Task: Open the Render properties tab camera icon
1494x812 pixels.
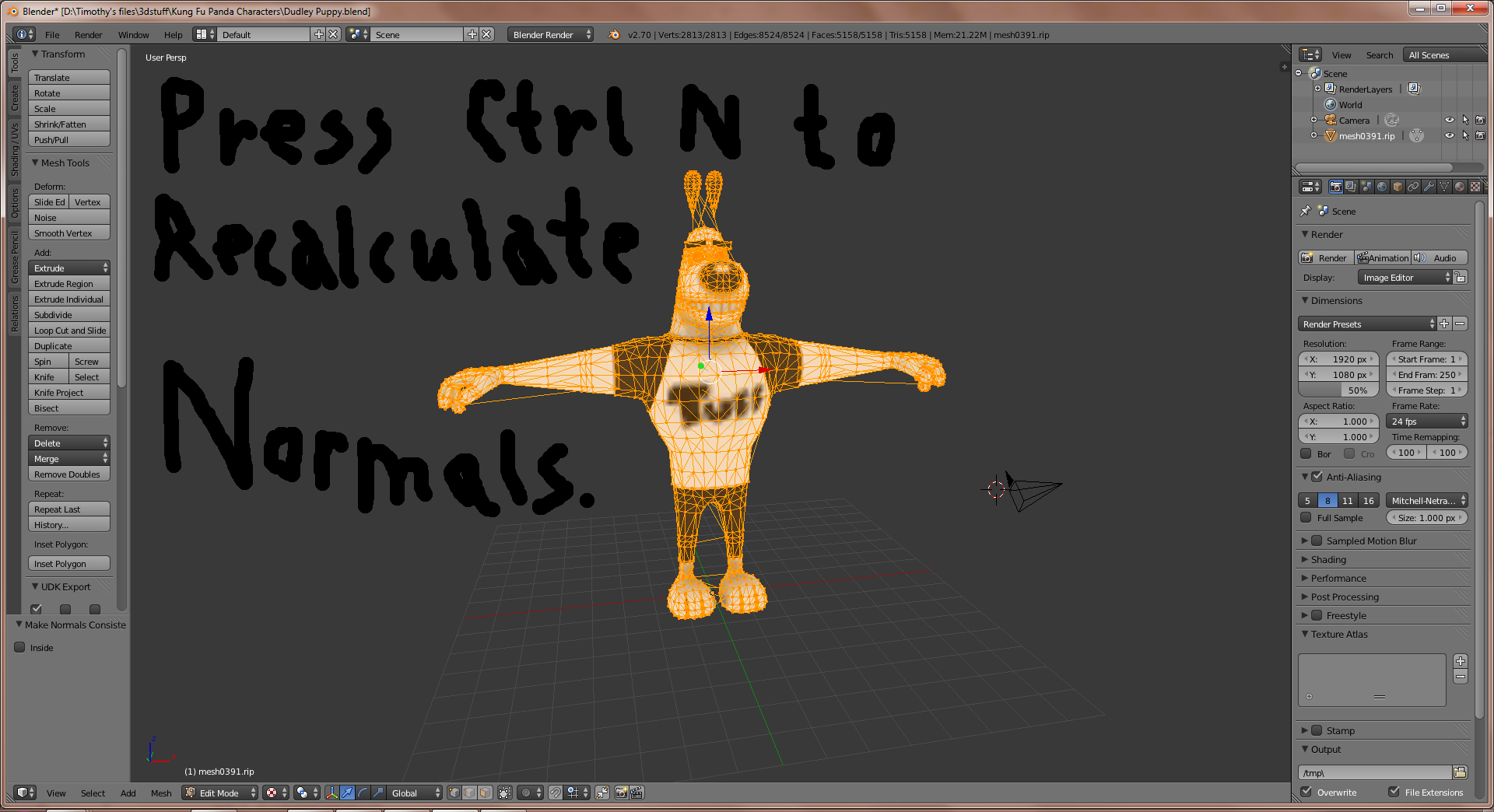Action: (x=1335, y=187)
